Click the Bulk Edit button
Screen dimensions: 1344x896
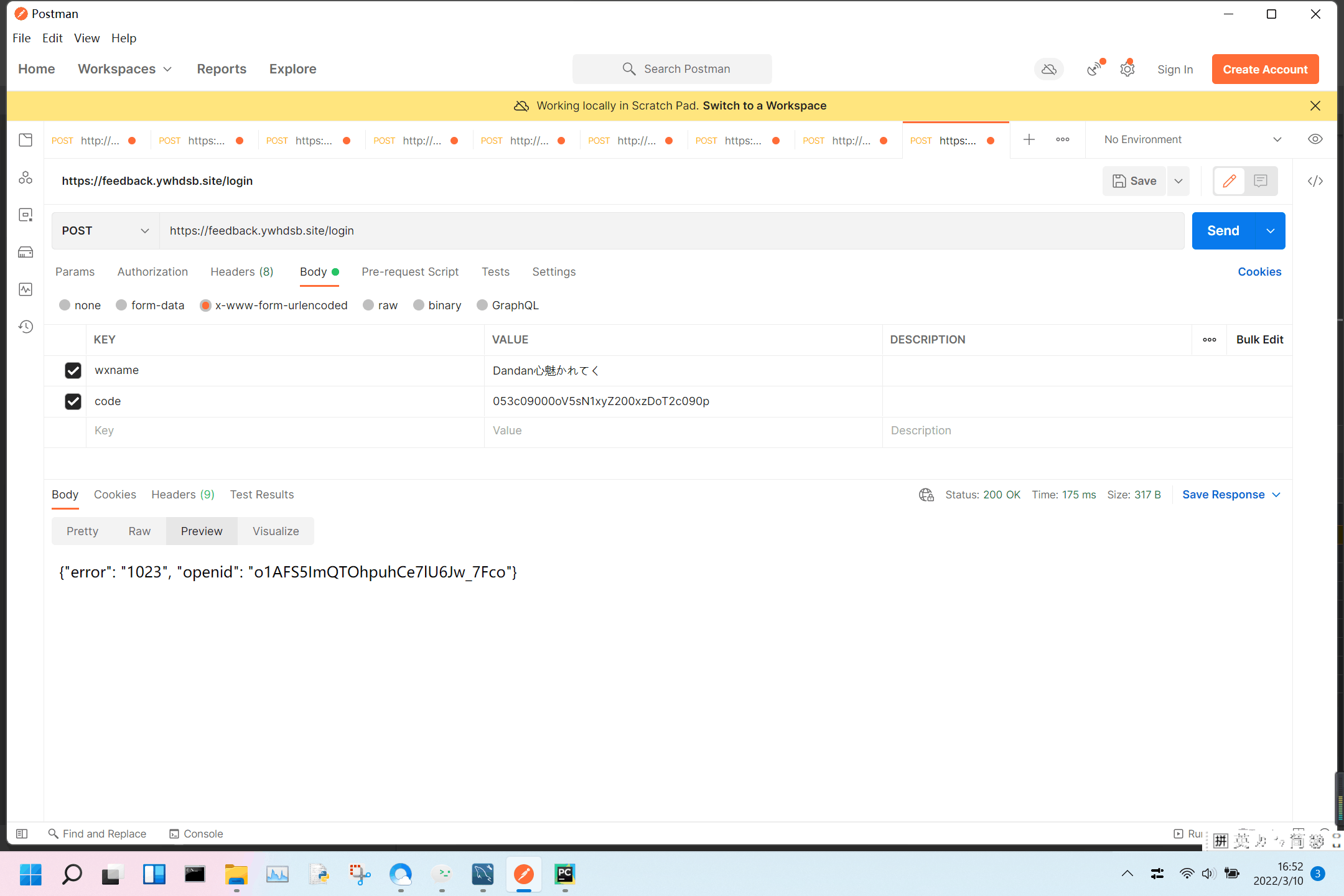(x=1259, y=340)
